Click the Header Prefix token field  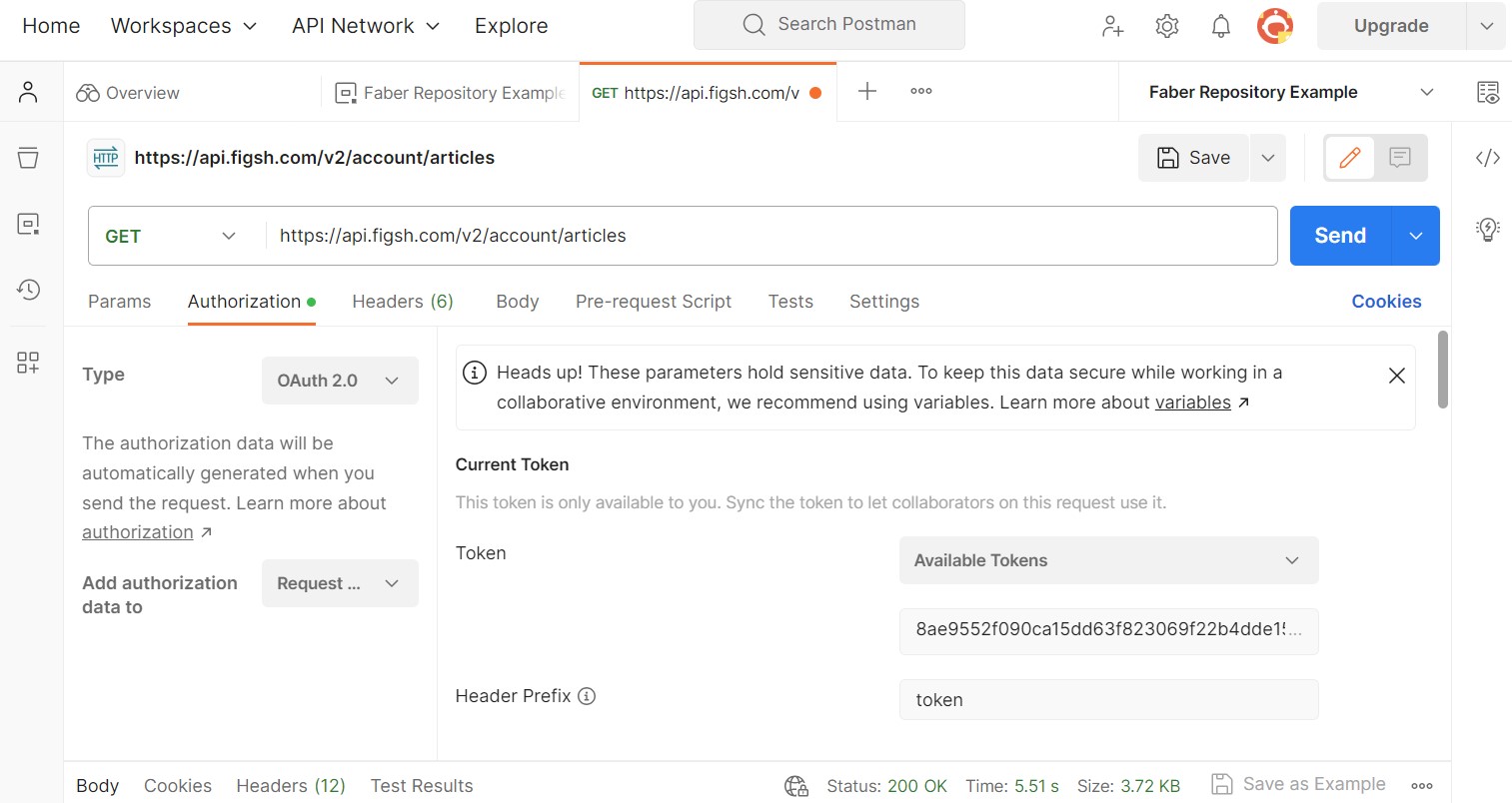click(1108, 699)
